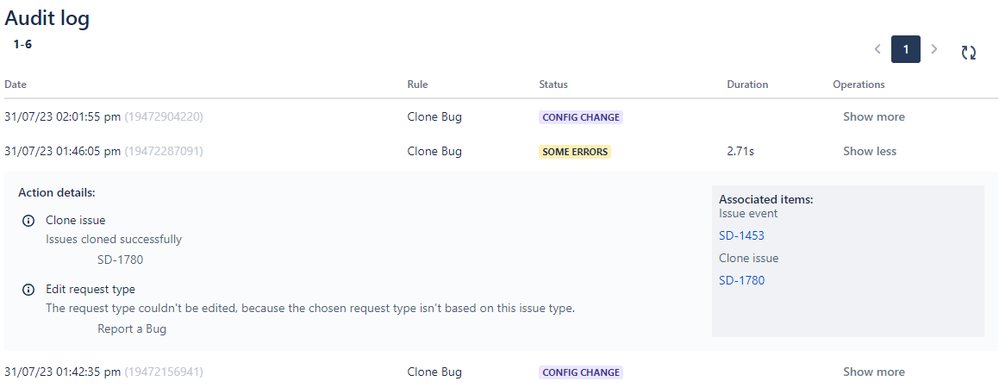Click the Date column header
This screenshot has height=388, width=999.
click(15, 84)
